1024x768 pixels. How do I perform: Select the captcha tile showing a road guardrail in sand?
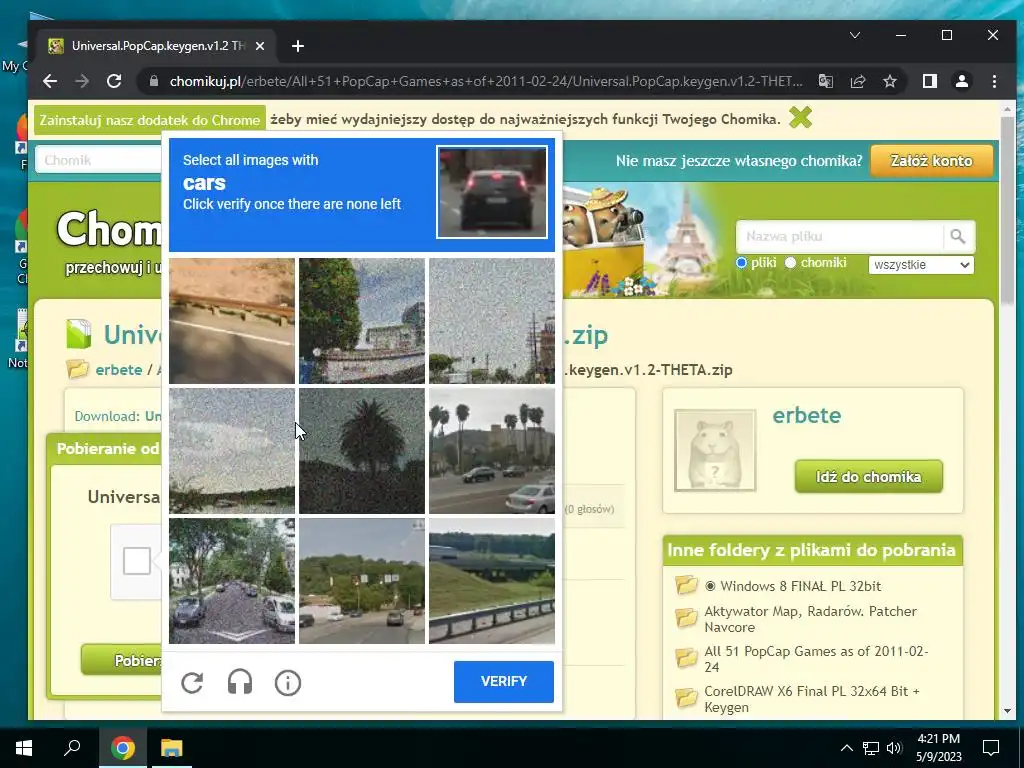point(232,321)
